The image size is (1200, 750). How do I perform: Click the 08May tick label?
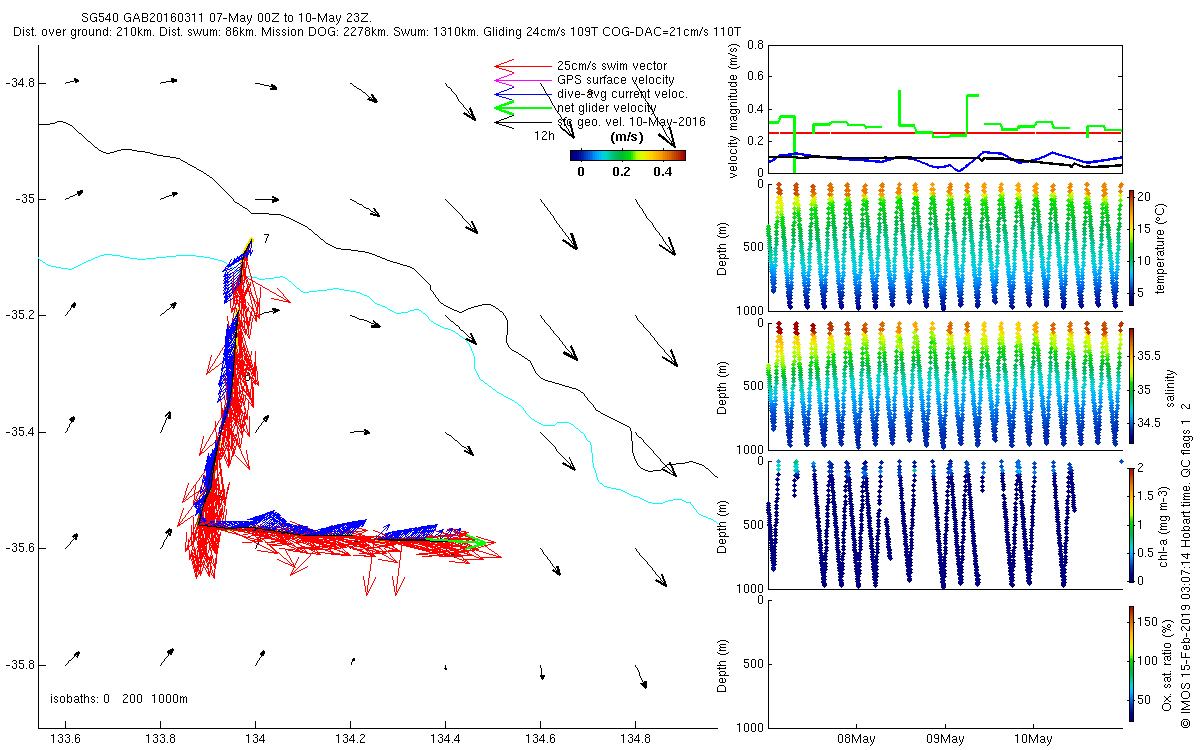(x=857, y=739)
